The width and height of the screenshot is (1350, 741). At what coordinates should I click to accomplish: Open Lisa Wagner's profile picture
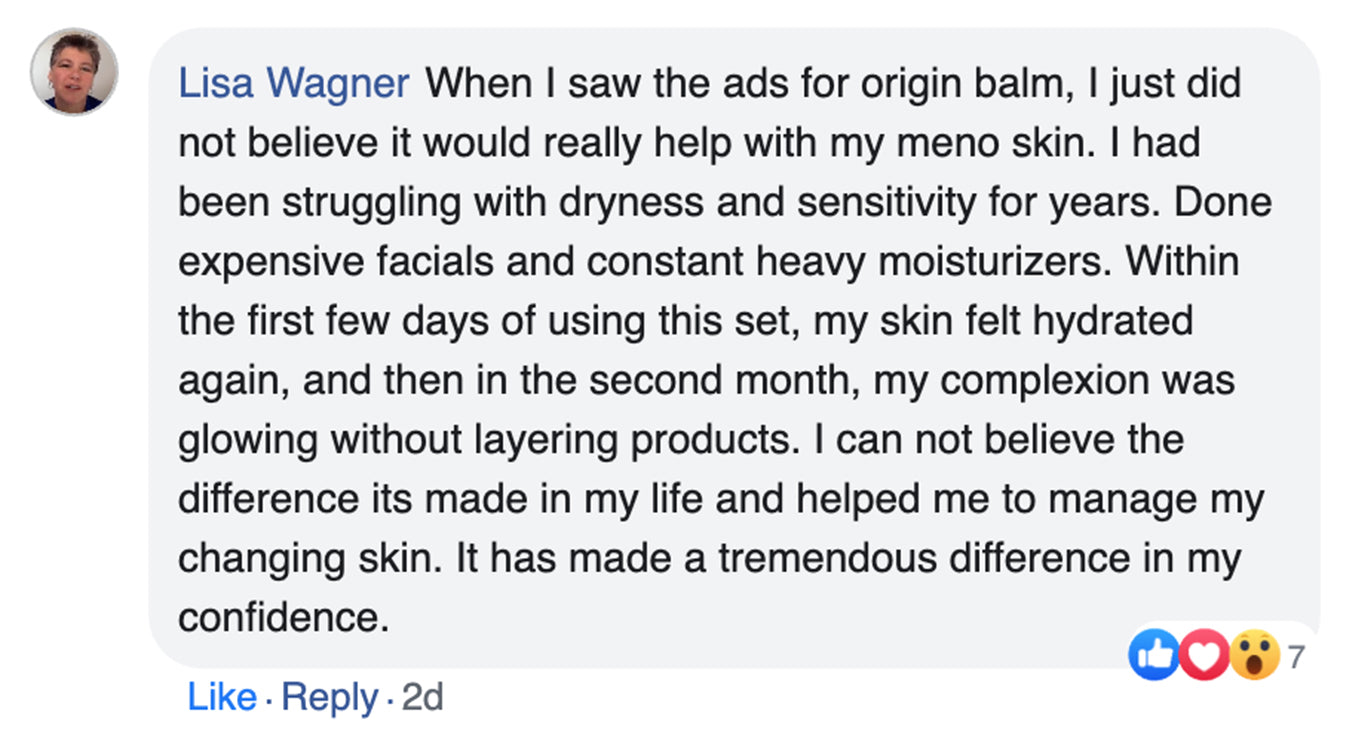click(x=74, y=72)
